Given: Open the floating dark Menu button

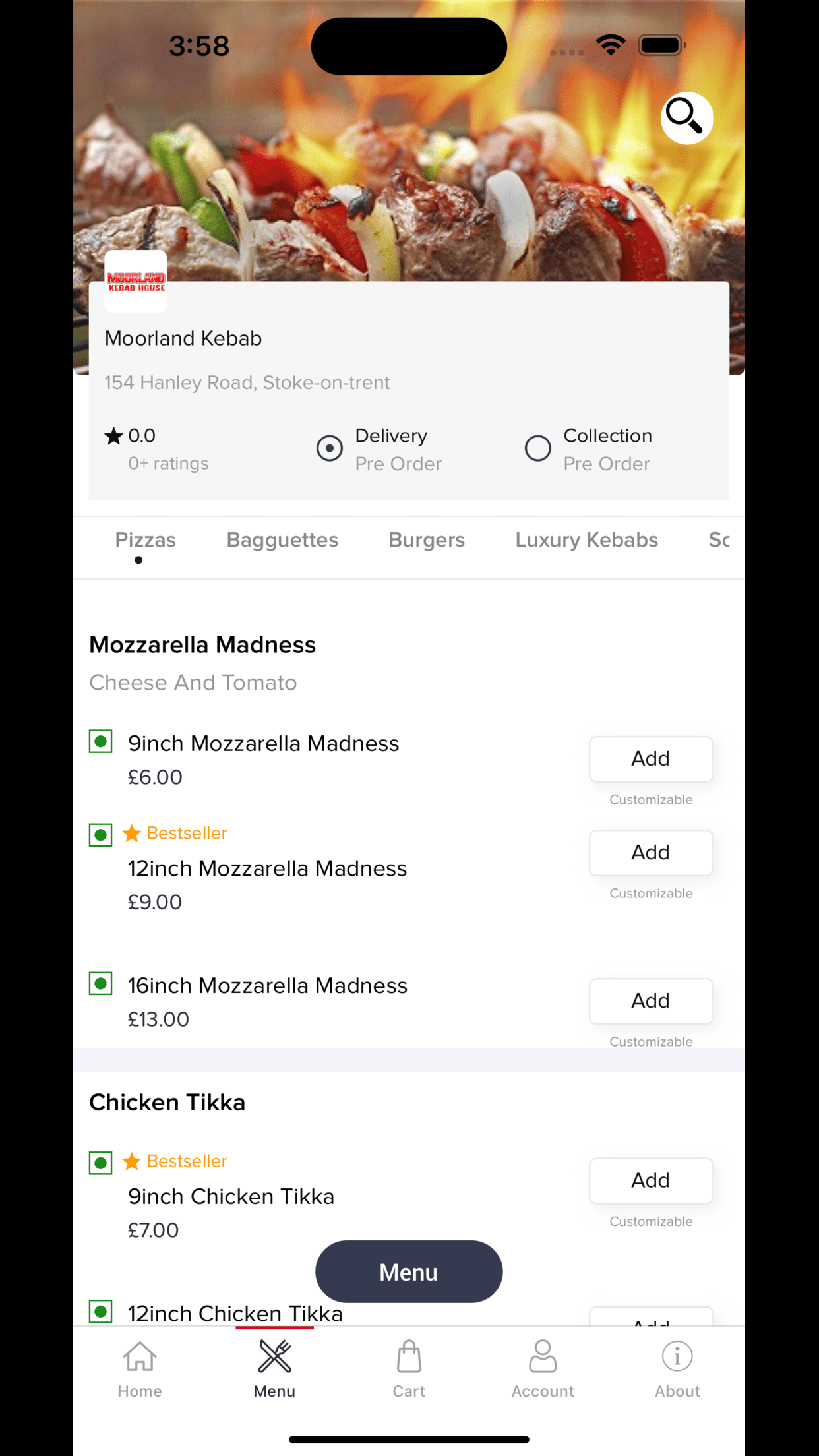Looking at the screenshot, I should (x=409, y=1271).
